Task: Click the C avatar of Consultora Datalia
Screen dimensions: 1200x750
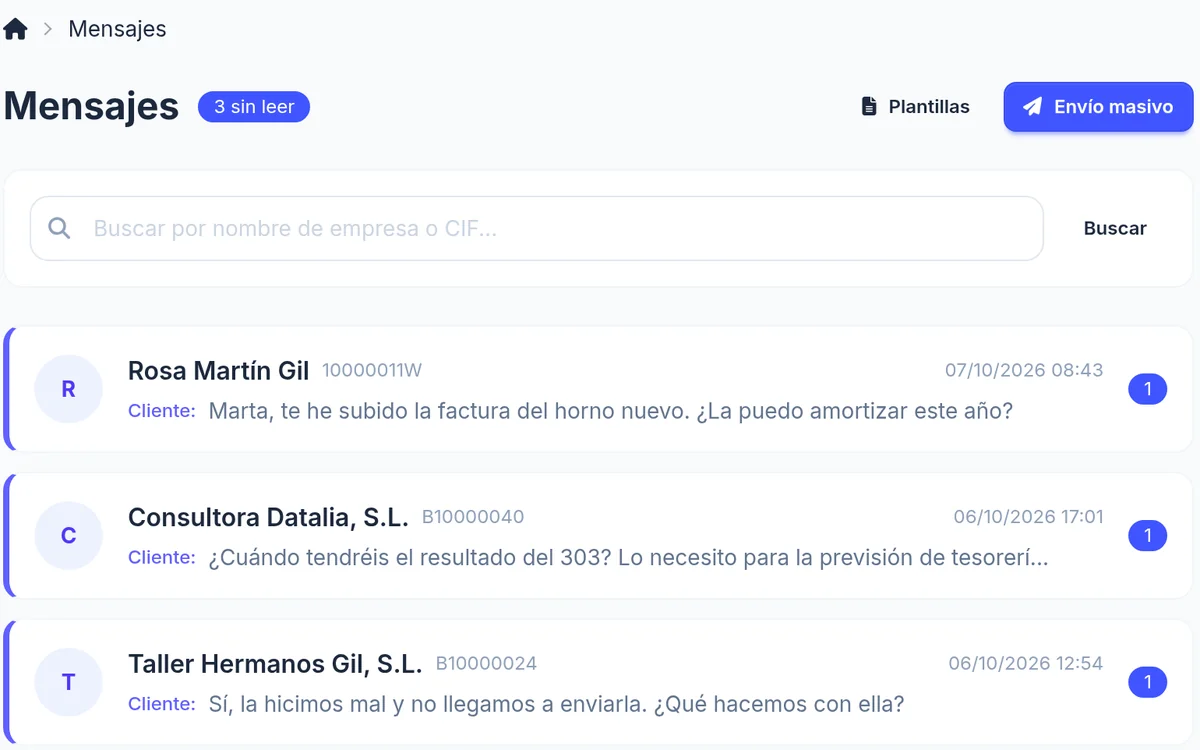Action: [x=68, y=536]
